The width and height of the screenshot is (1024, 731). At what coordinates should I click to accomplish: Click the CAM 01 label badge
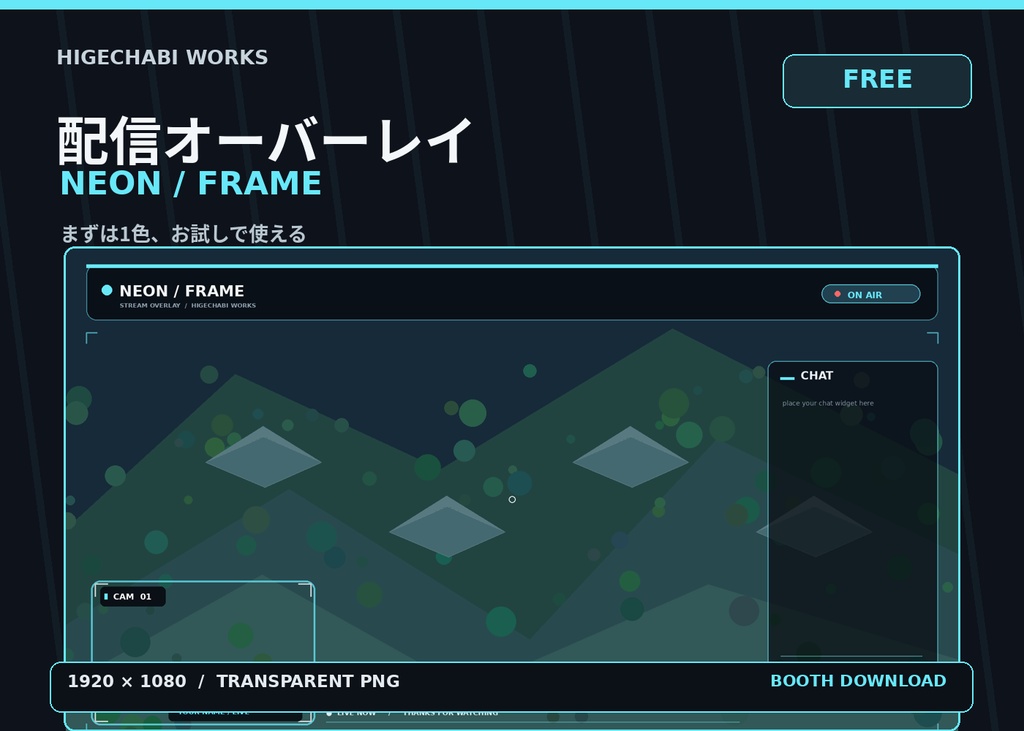coord(133,596)
